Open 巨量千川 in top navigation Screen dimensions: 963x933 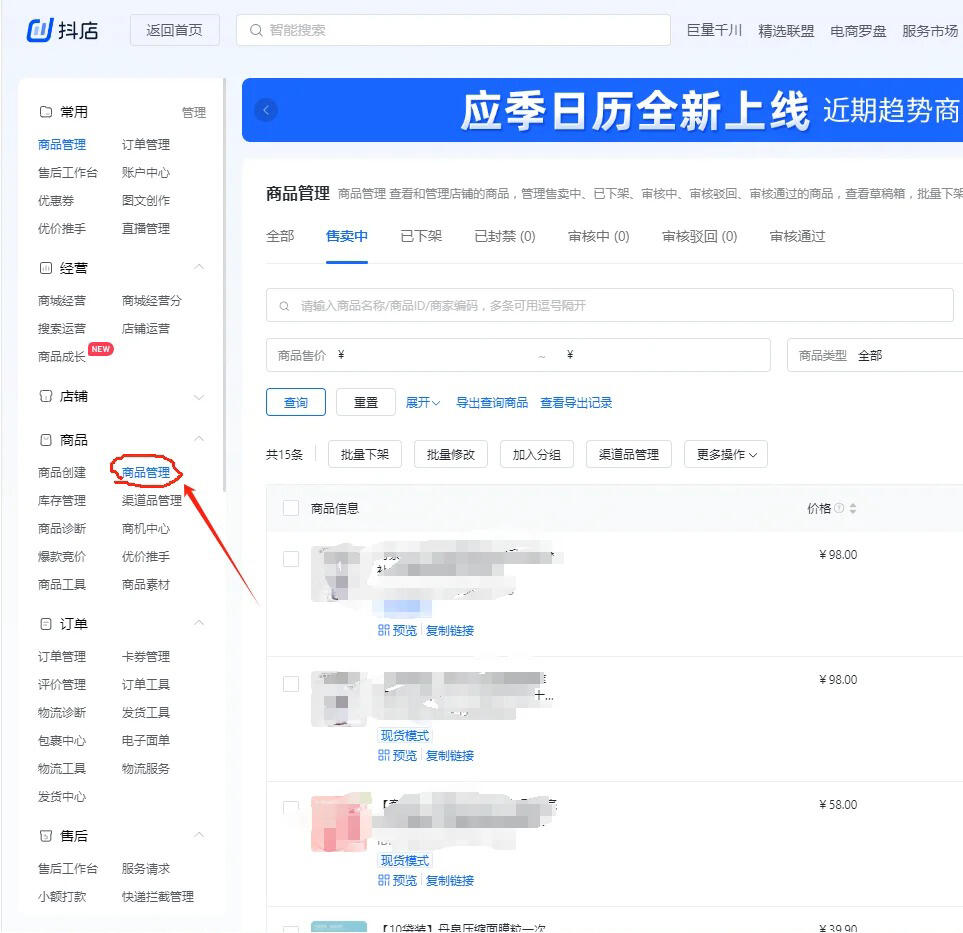click(x=714, y=31)
